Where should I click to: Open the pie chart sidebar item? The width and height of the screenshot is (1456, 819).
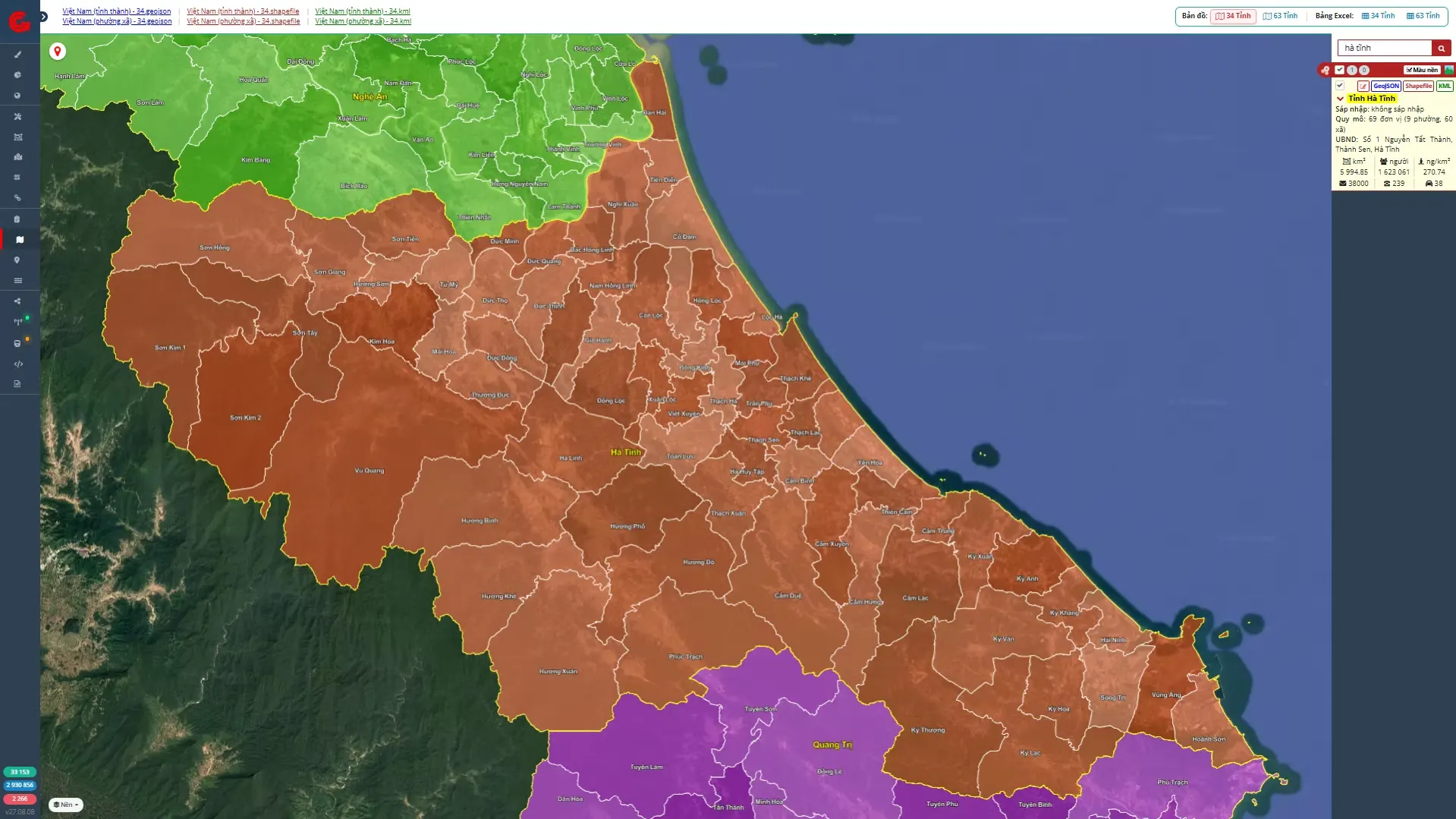[x=17, y=75]
